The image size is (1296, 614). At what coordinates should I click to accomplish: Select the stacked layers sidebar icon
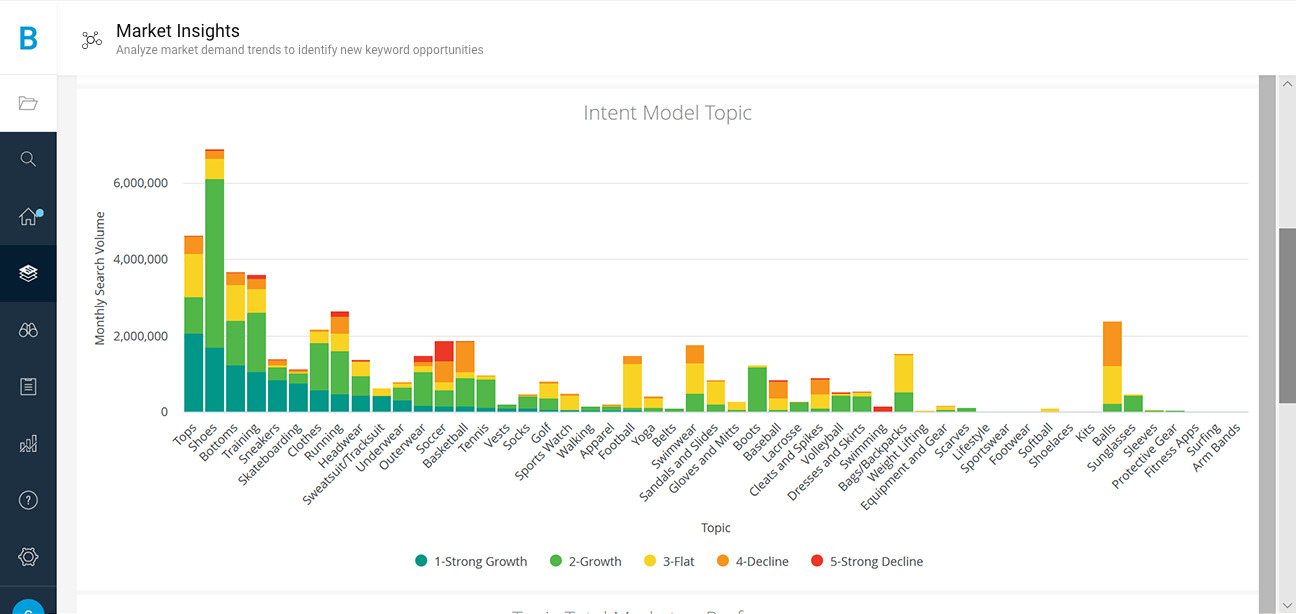point(28,273)
